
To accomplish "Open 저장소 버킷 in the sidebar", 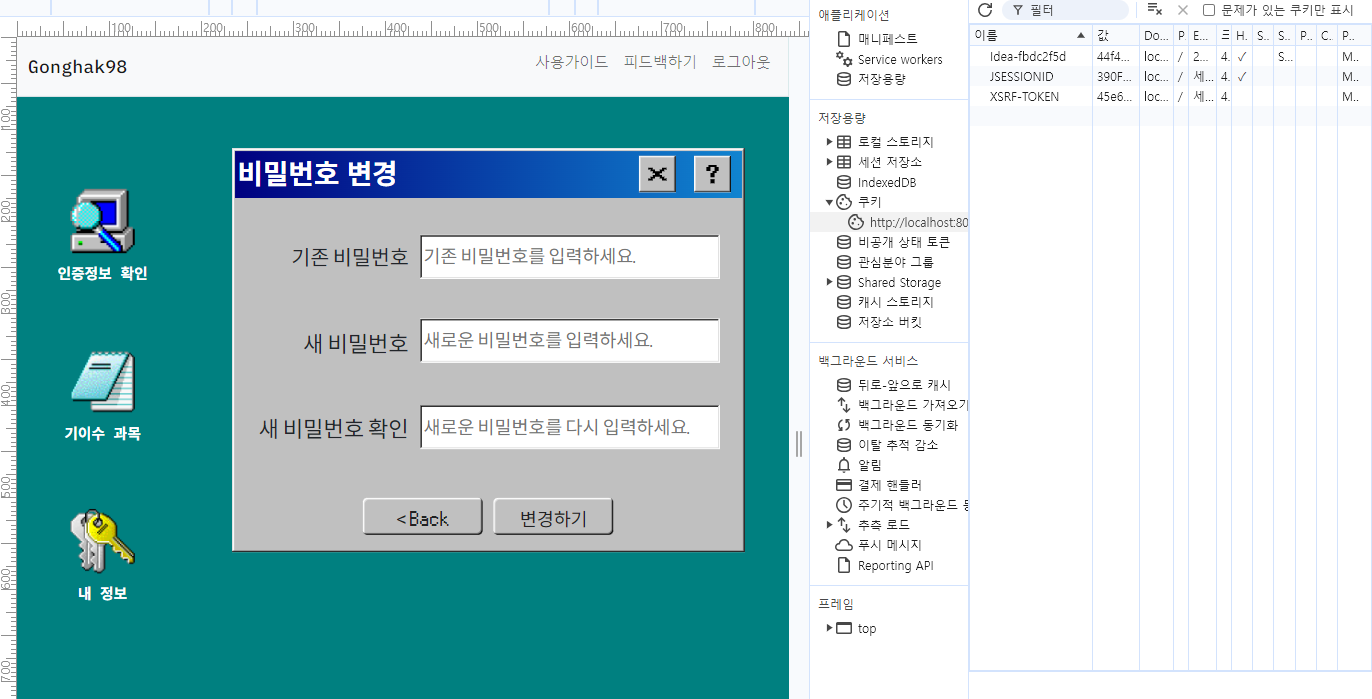I will click(878, 322).
